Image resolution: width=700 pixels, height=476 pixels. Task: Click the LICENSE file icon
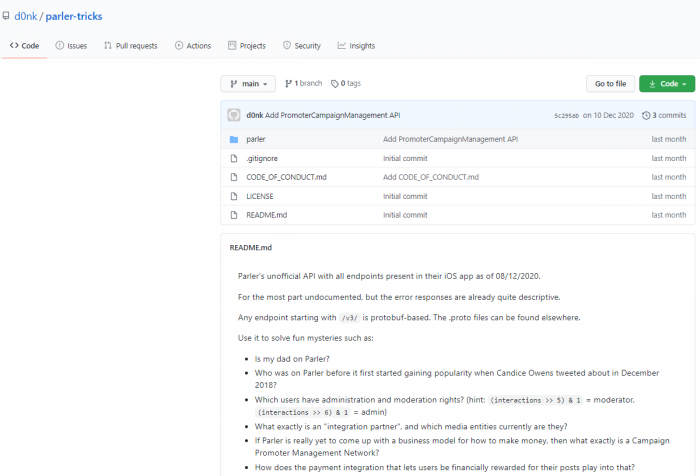pos(234,196)
